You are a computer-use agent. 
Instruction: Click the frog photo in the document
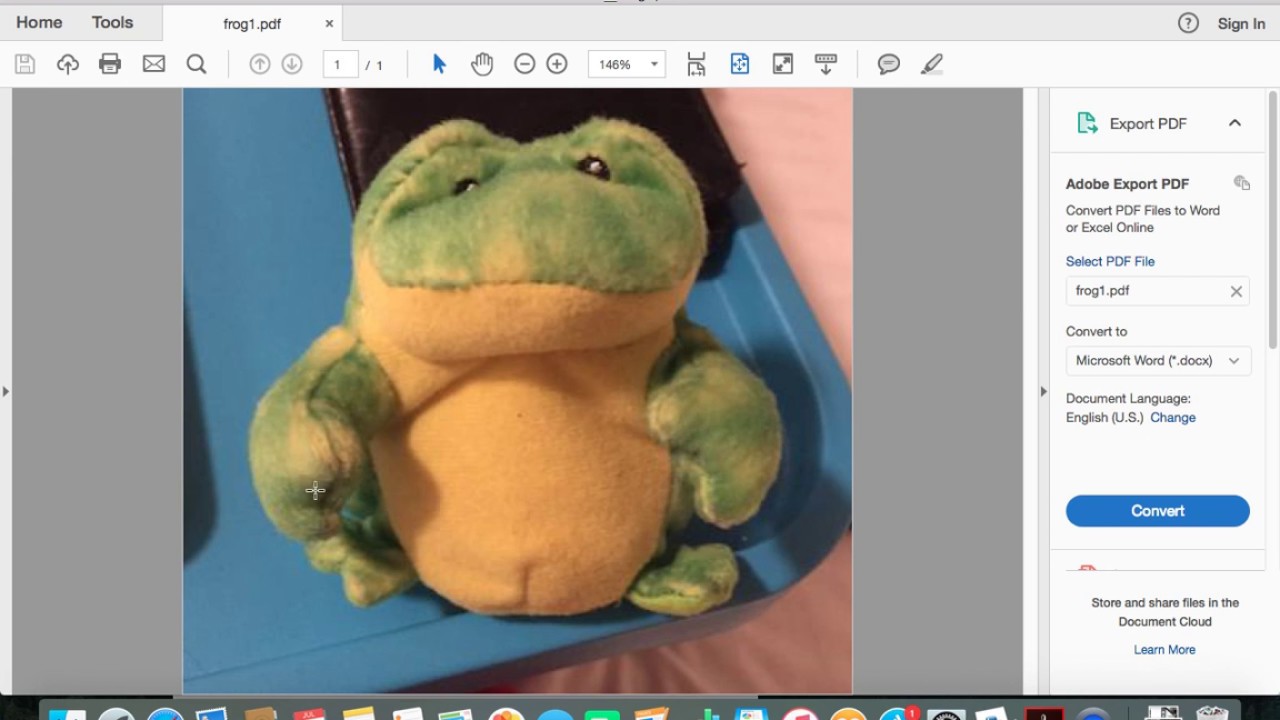pyautogui.click(x=517, y=390)
